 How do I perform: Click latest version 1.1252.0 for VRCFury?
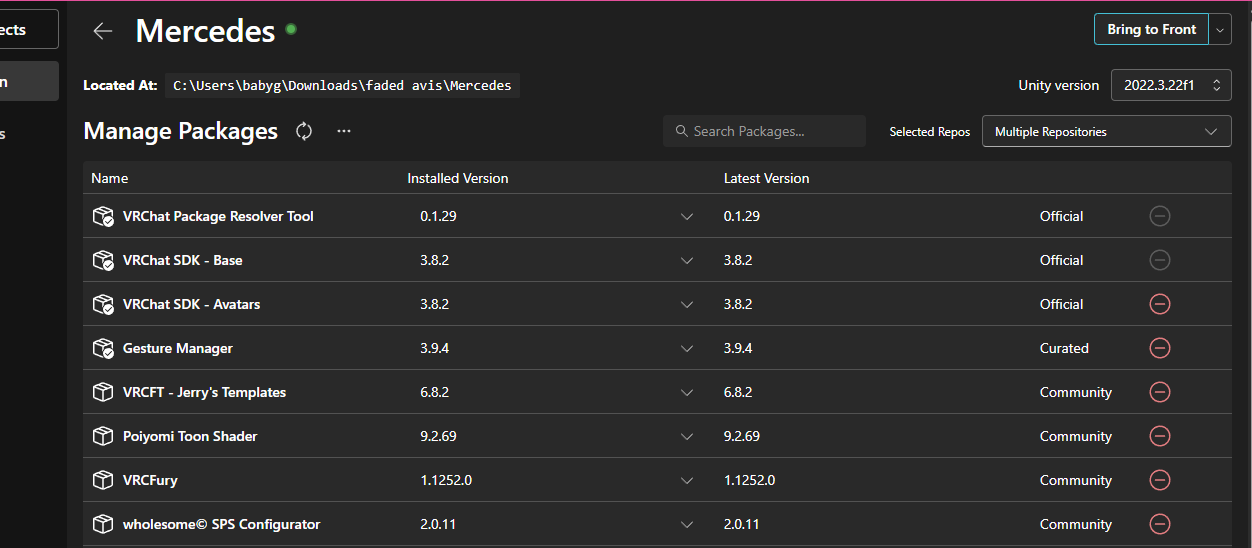click(749, 480)
